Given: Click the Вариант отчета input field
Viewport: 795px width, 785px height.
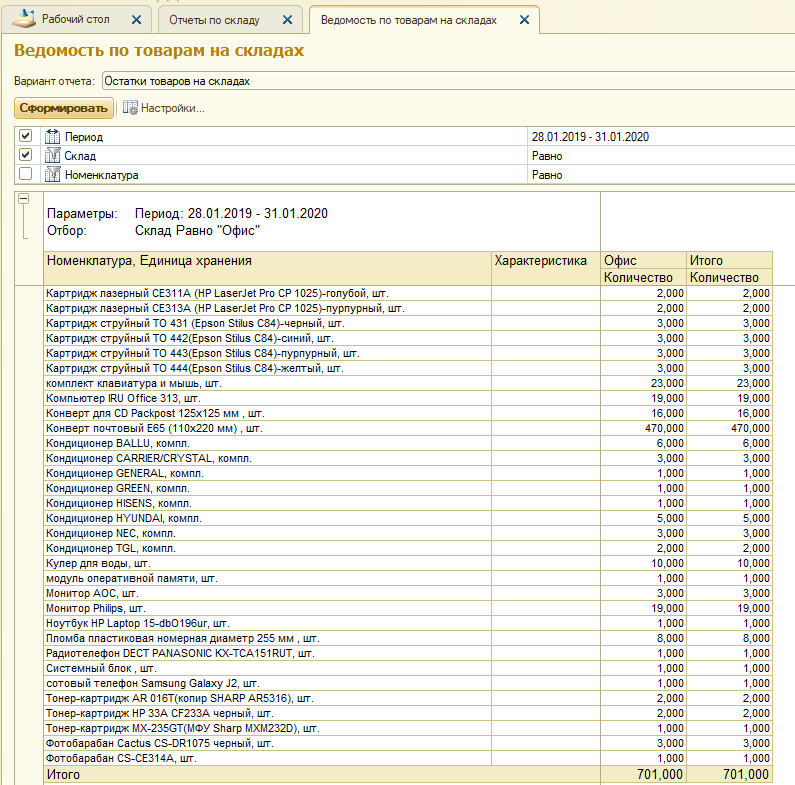Looking at the screenshot, I should pyautogui.click(x=448, y=81).
